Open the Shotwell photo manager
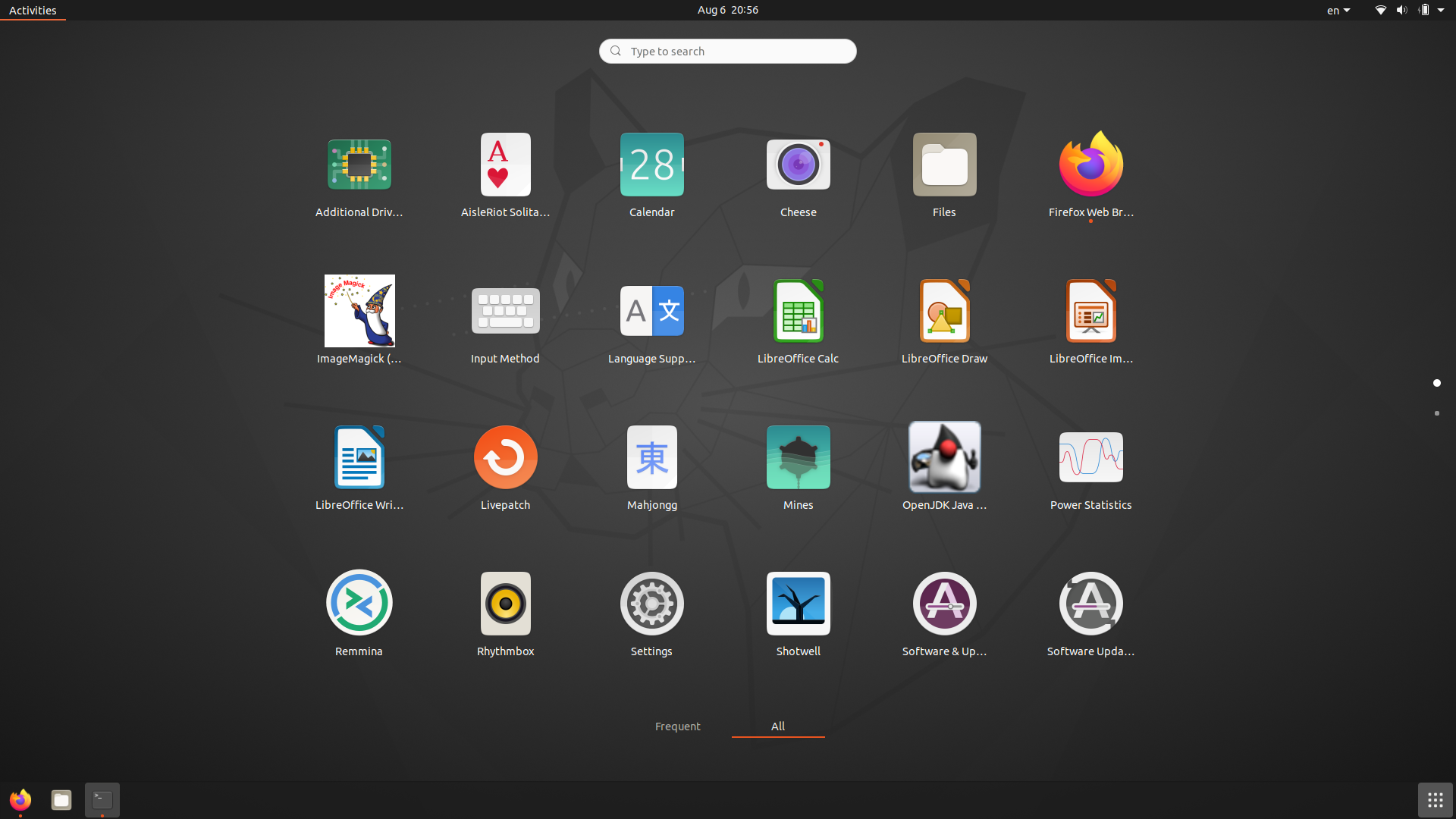 (798, 604)
